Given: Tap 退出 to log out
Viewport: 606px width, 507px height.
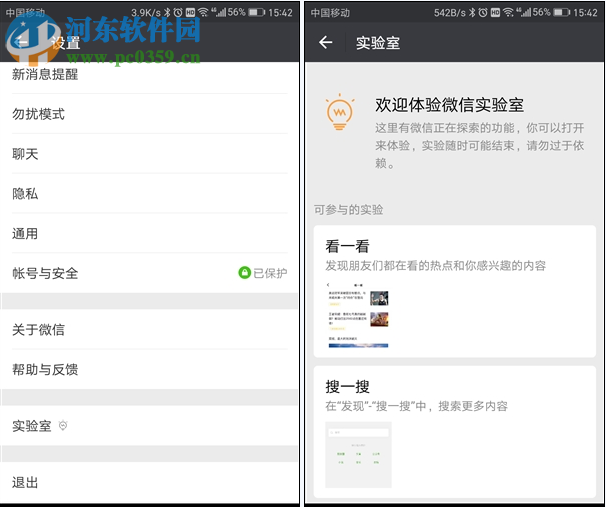Looking at the screenshot, I should click(150, 482).
